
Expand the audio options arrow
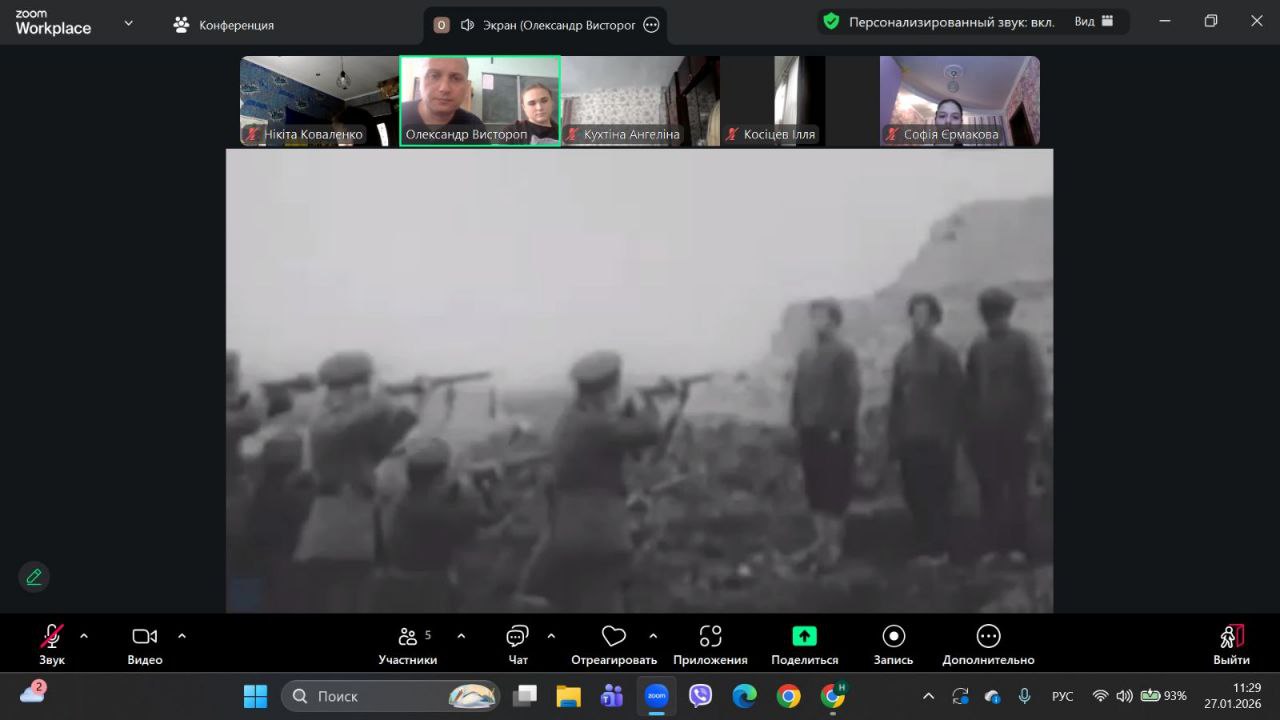[x=84, y=636]
